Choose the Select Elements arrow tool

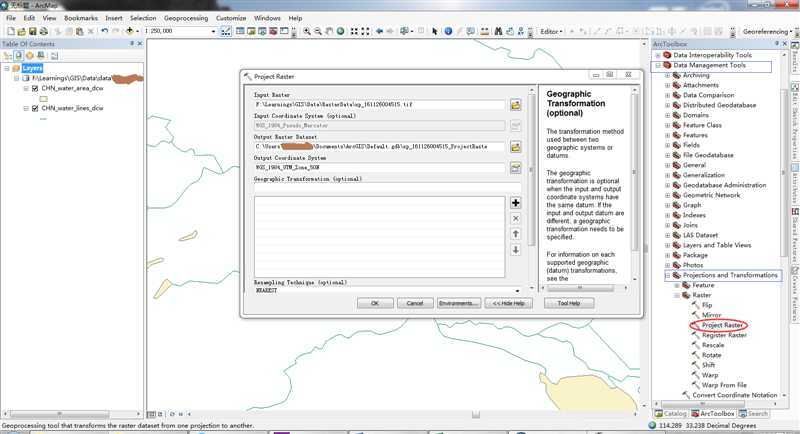pos(435,31)
